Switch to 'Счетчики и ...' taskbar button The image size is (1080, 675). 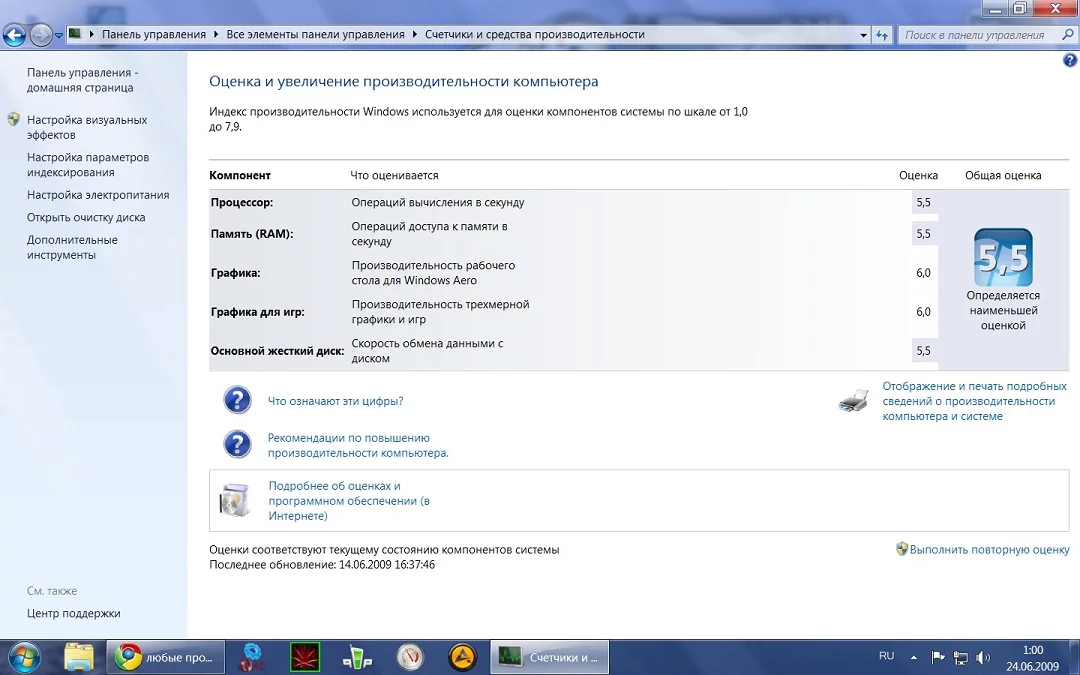pos(549,657)
